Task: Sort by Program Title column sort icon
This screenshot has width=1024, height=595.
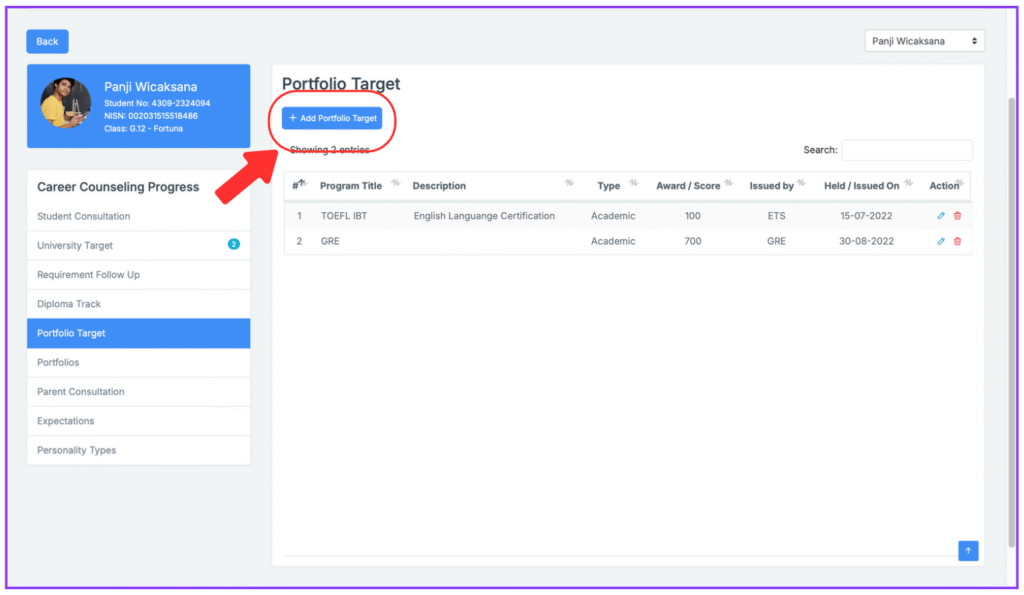Action: pyautogui.click(x=395, y=183)
